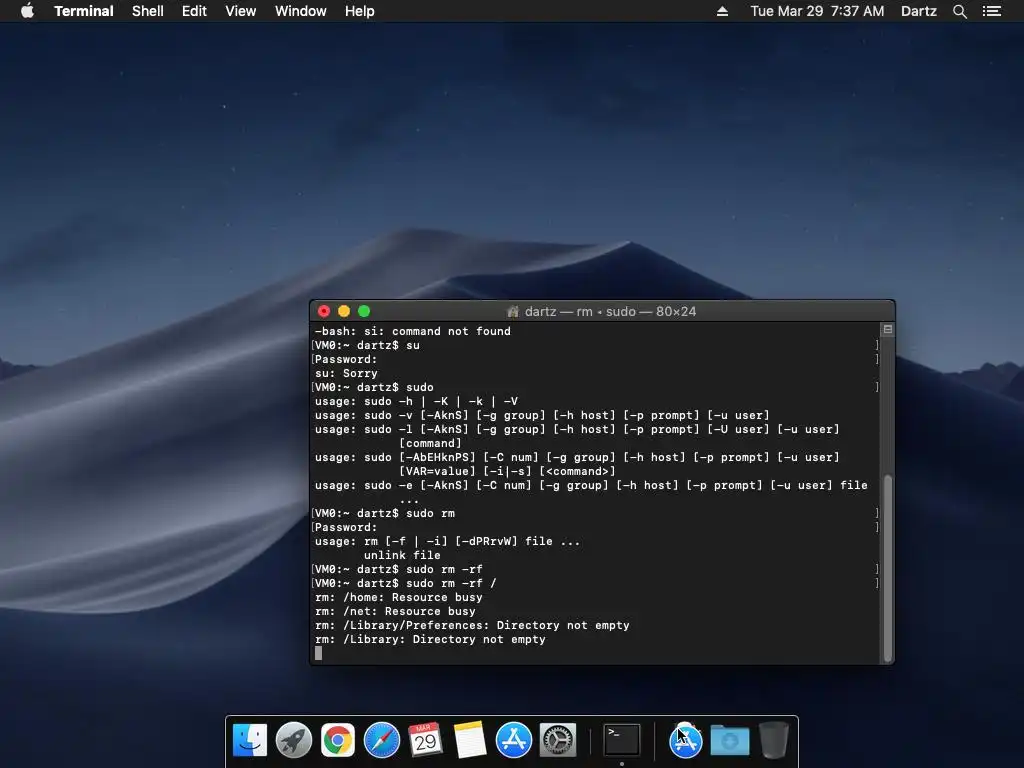
Task: Click the '/net: Resource busy' line
Action: (x=395, y=611)
